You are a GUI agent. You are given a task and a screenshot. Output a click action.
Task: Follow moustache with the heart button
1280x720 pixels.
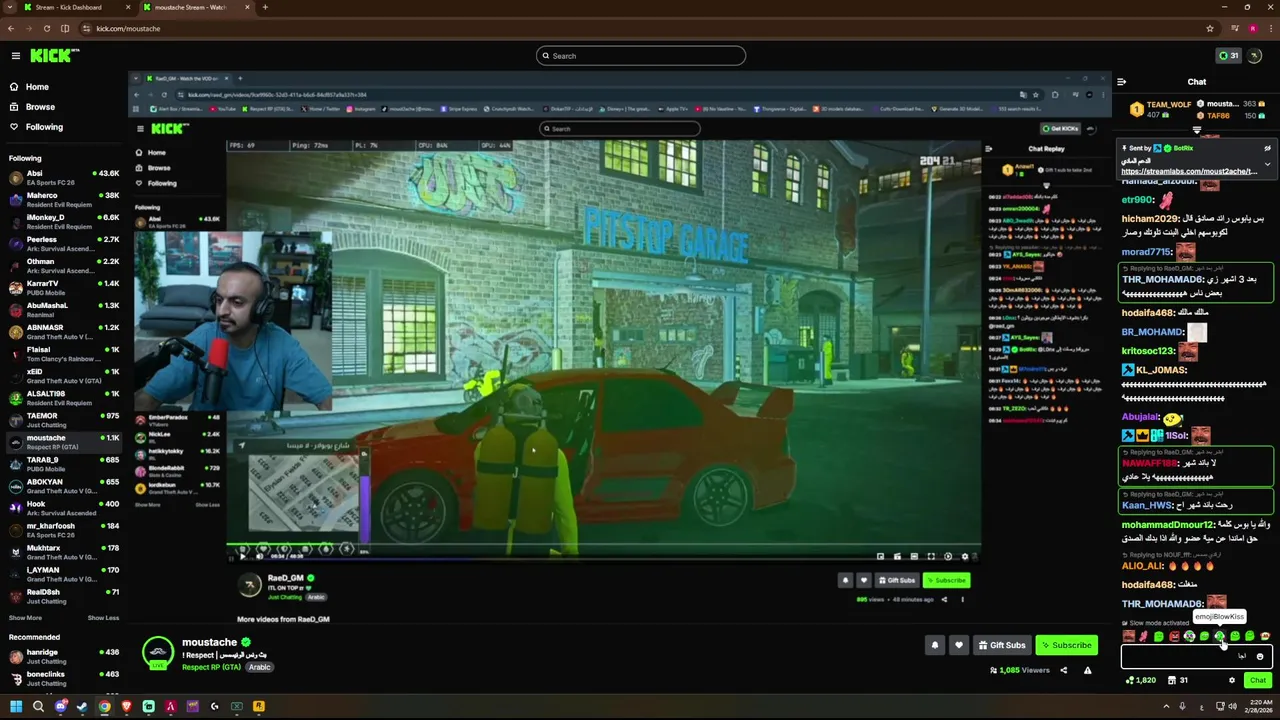[958, 645]
